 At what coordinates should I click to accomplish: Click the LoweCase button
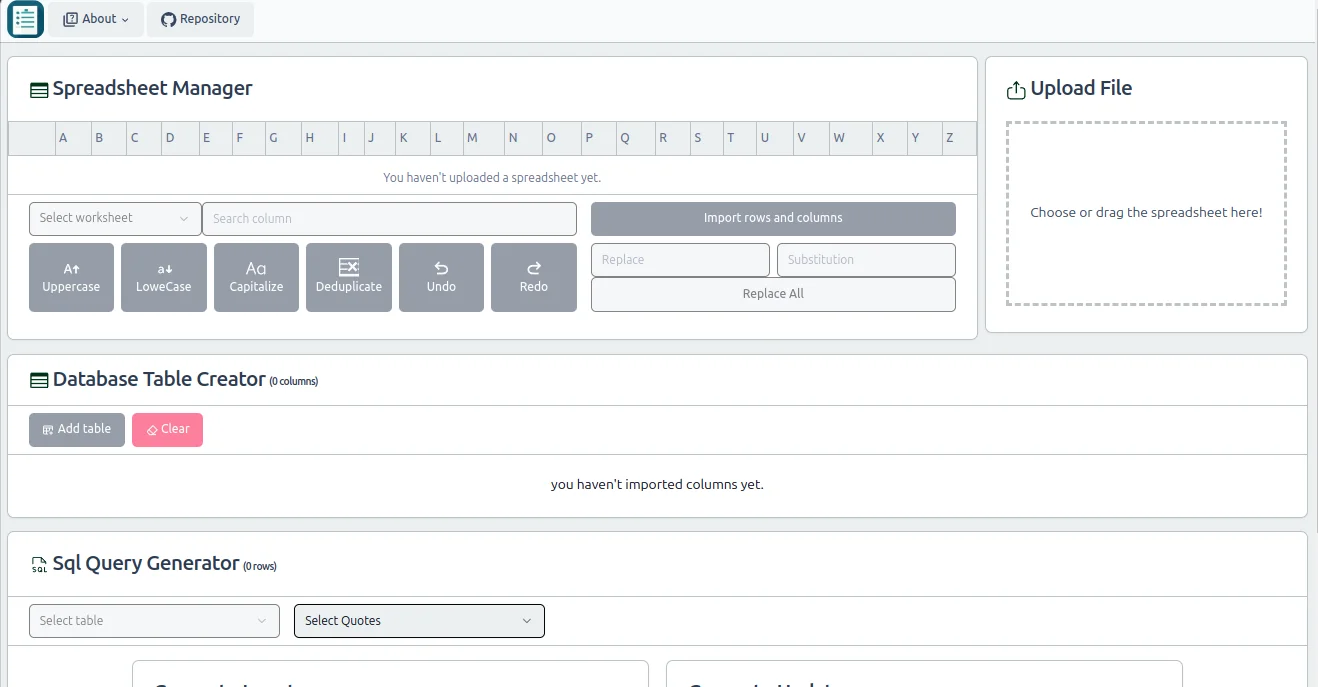point(164,278)
